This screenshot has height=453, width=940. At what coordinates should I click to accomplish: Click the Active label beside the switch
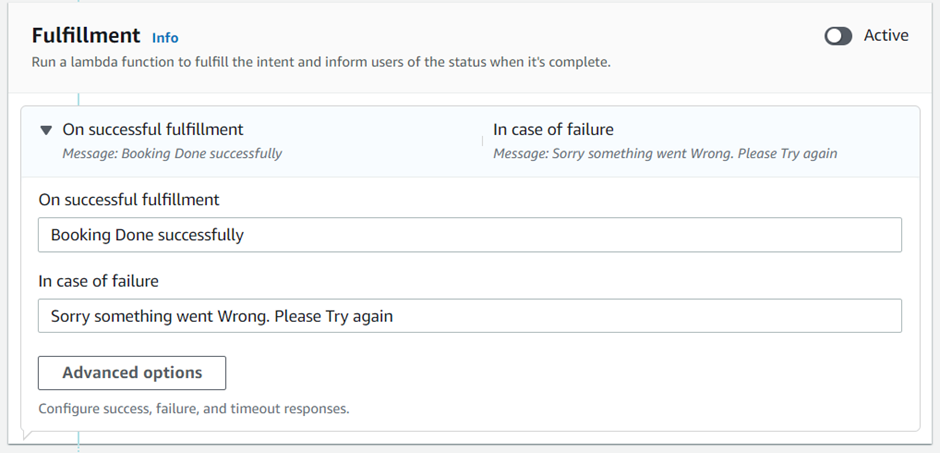(x=886, y=36)
